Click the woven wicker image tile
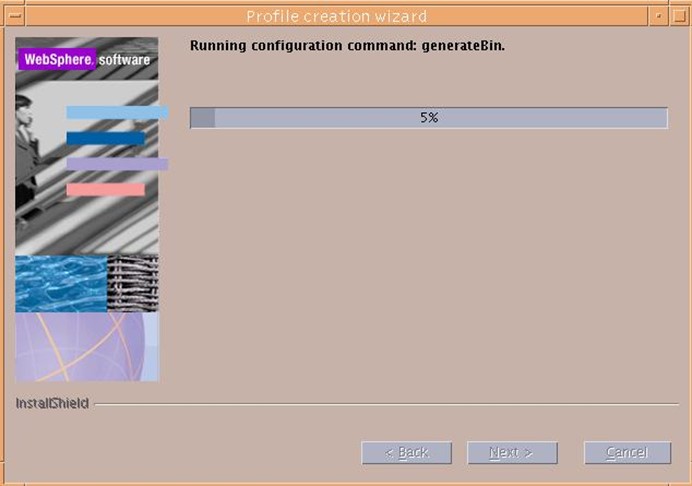The width and height of the screenshot is (692, 486). pos(133,283)
